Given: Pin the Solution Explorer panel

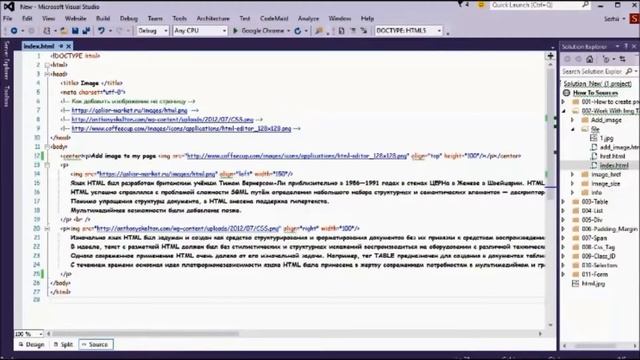Looking at the screenshot, I should tap(626, 47).
